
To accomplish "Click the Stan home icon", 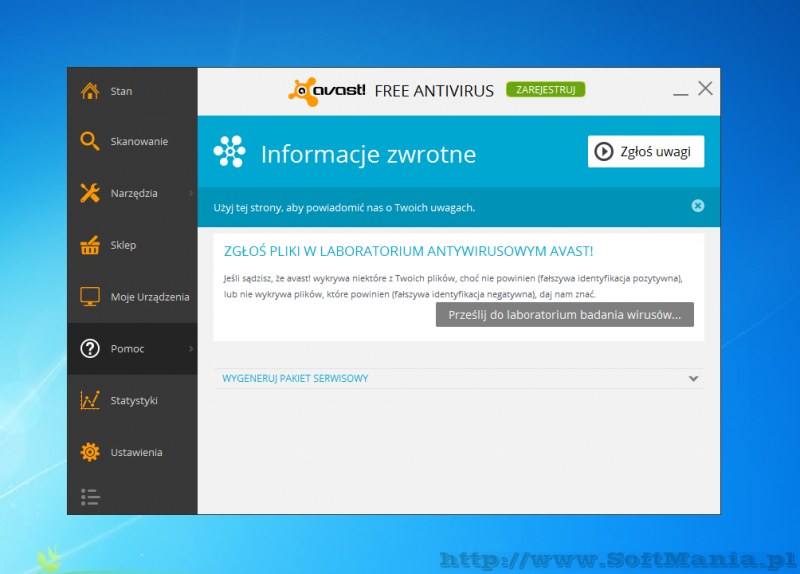I will click(x=90, y=91).
